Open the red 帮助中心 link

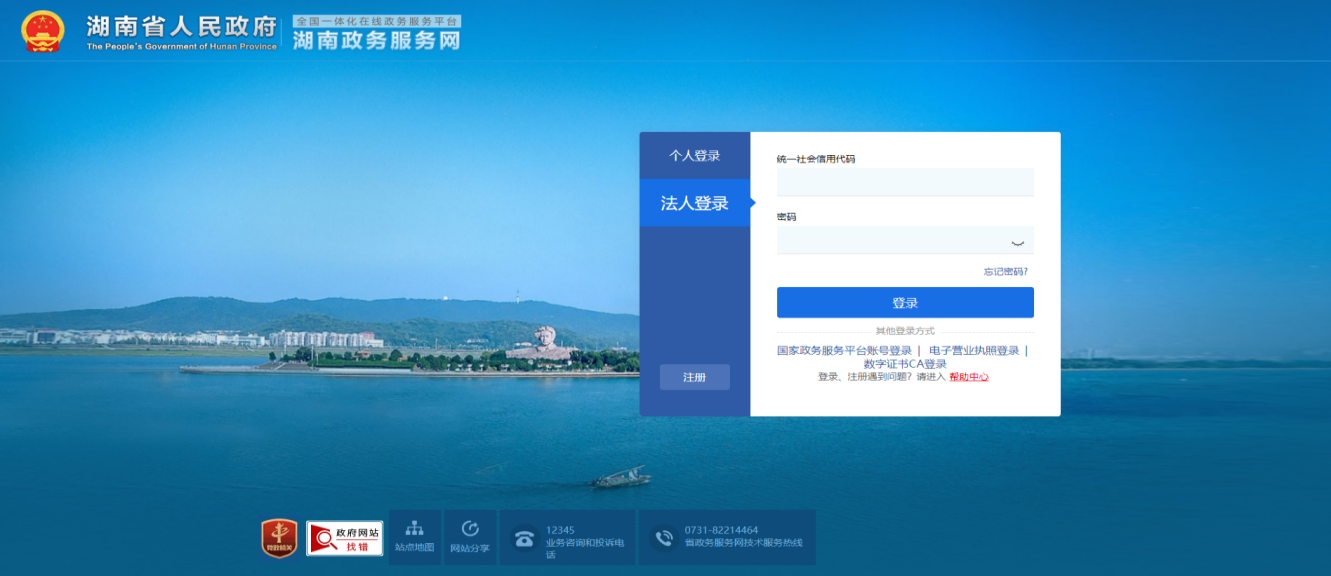[968, 377]
